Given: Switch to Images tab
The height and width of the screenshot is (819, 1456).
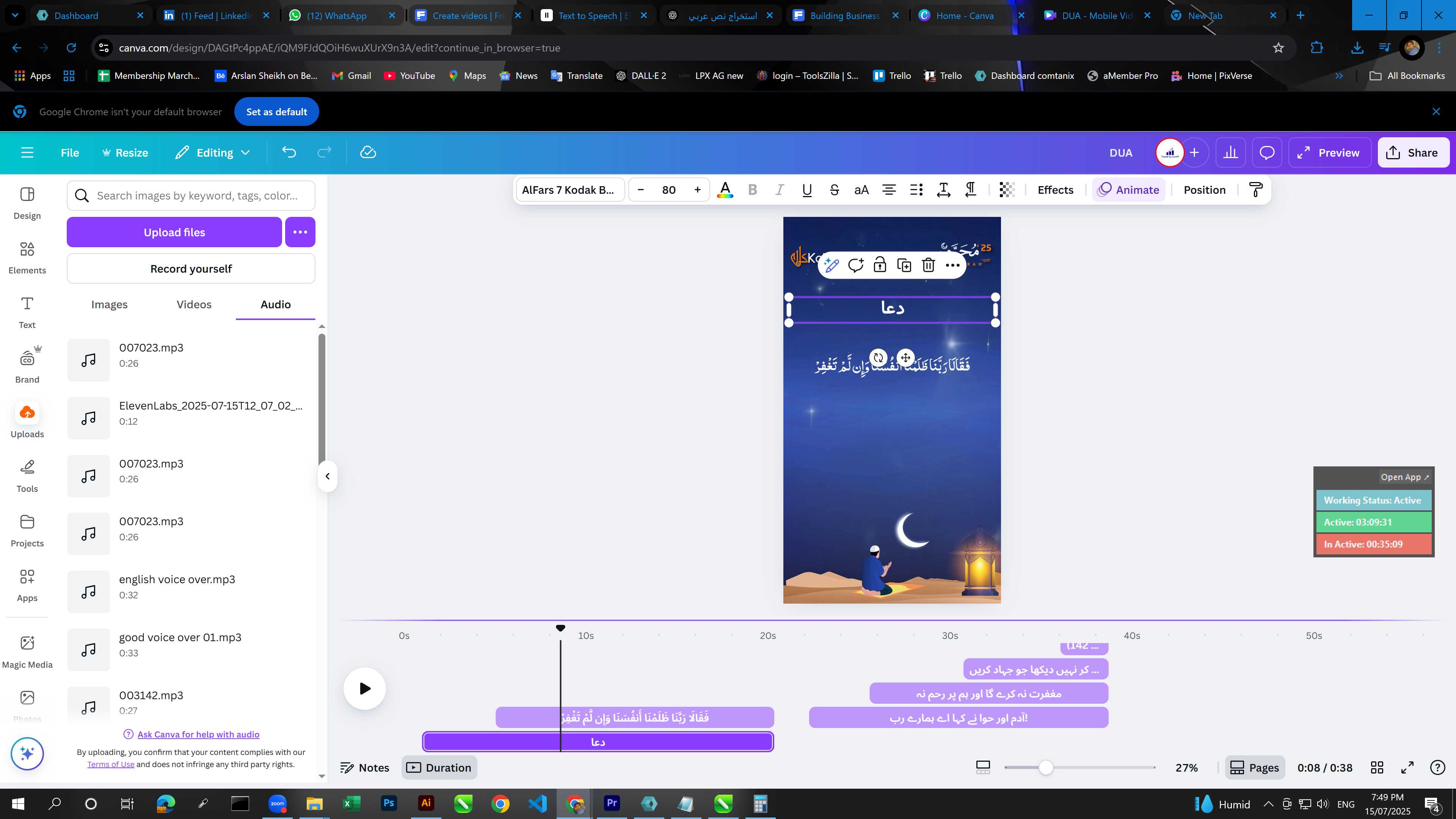Looking at the screenshot, I should click(109, 304).
